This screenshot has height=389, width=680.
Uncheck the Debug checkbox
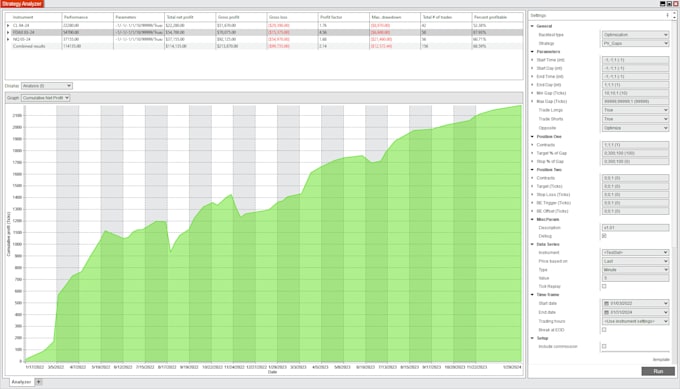tap(604, 236)
